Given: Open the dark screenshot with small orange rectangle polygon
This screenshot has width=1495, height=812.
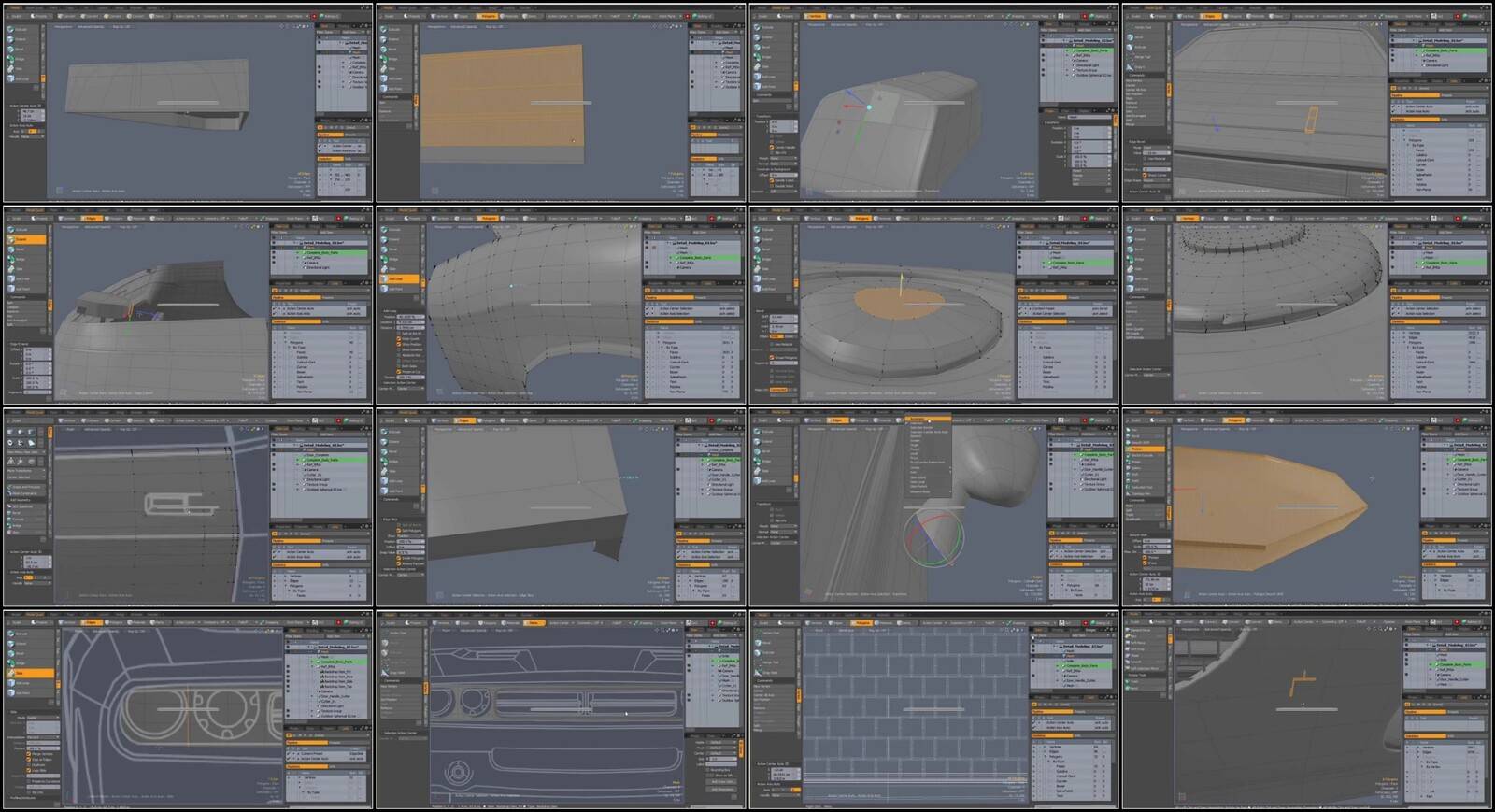Looking at the screenshot, I should [x=1307, y=103].
